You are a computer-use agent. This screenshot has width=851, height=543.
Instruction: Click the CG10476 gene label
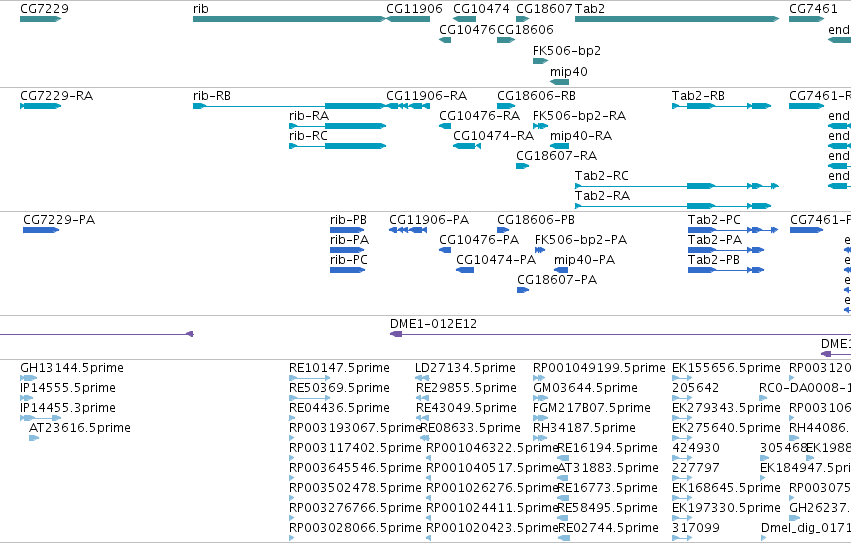pos(467,29)
